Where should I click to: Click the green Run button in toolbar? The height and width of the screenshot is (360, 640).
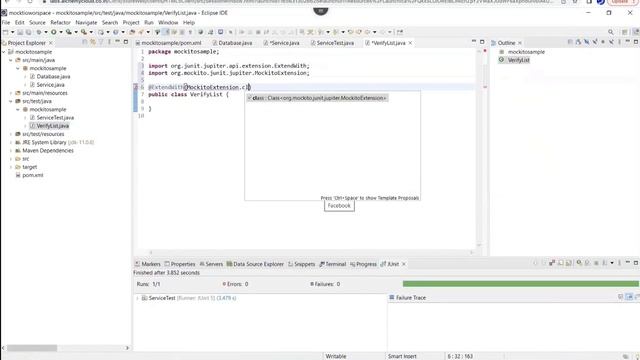click(x=53, y=32)
